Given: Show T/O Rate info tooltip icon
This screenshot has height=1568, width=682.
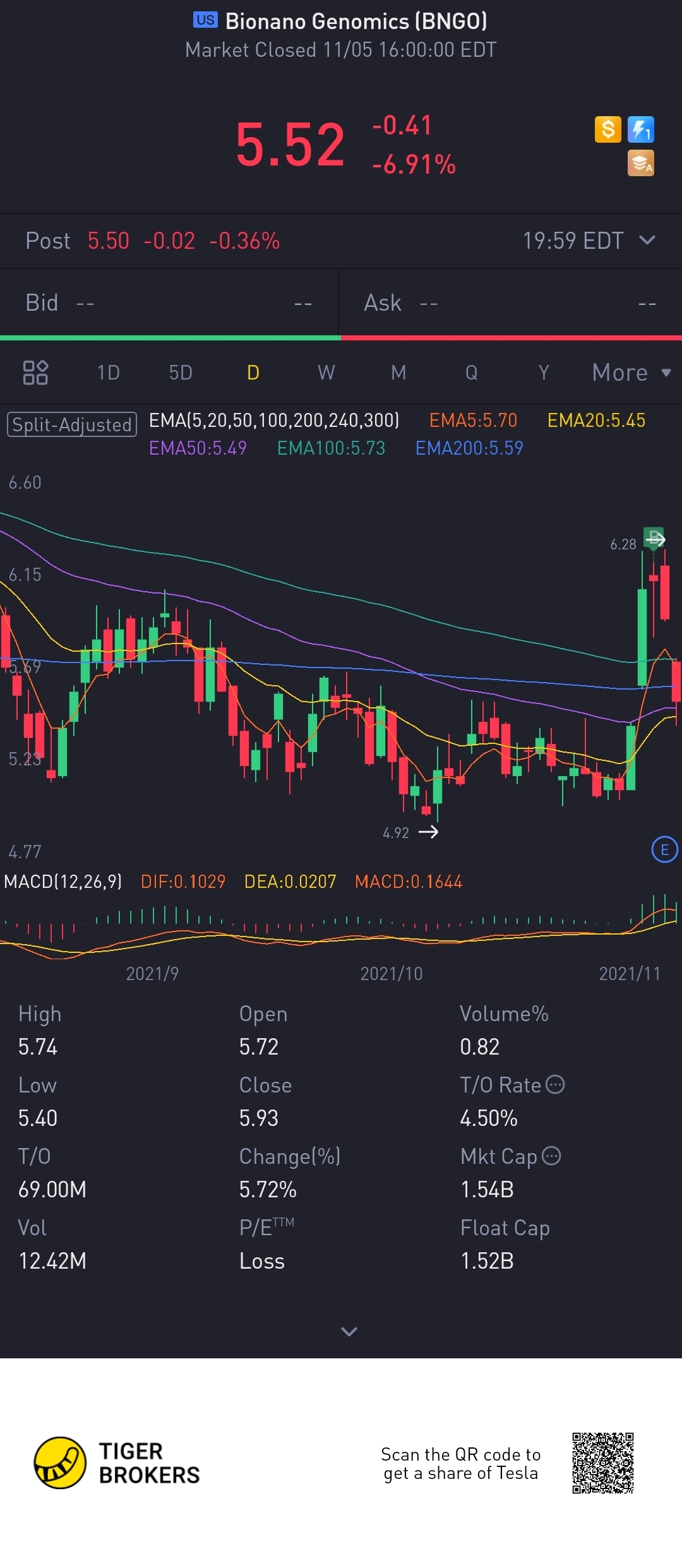Looking at the screenshot, I should click(x=555, y=1084).
